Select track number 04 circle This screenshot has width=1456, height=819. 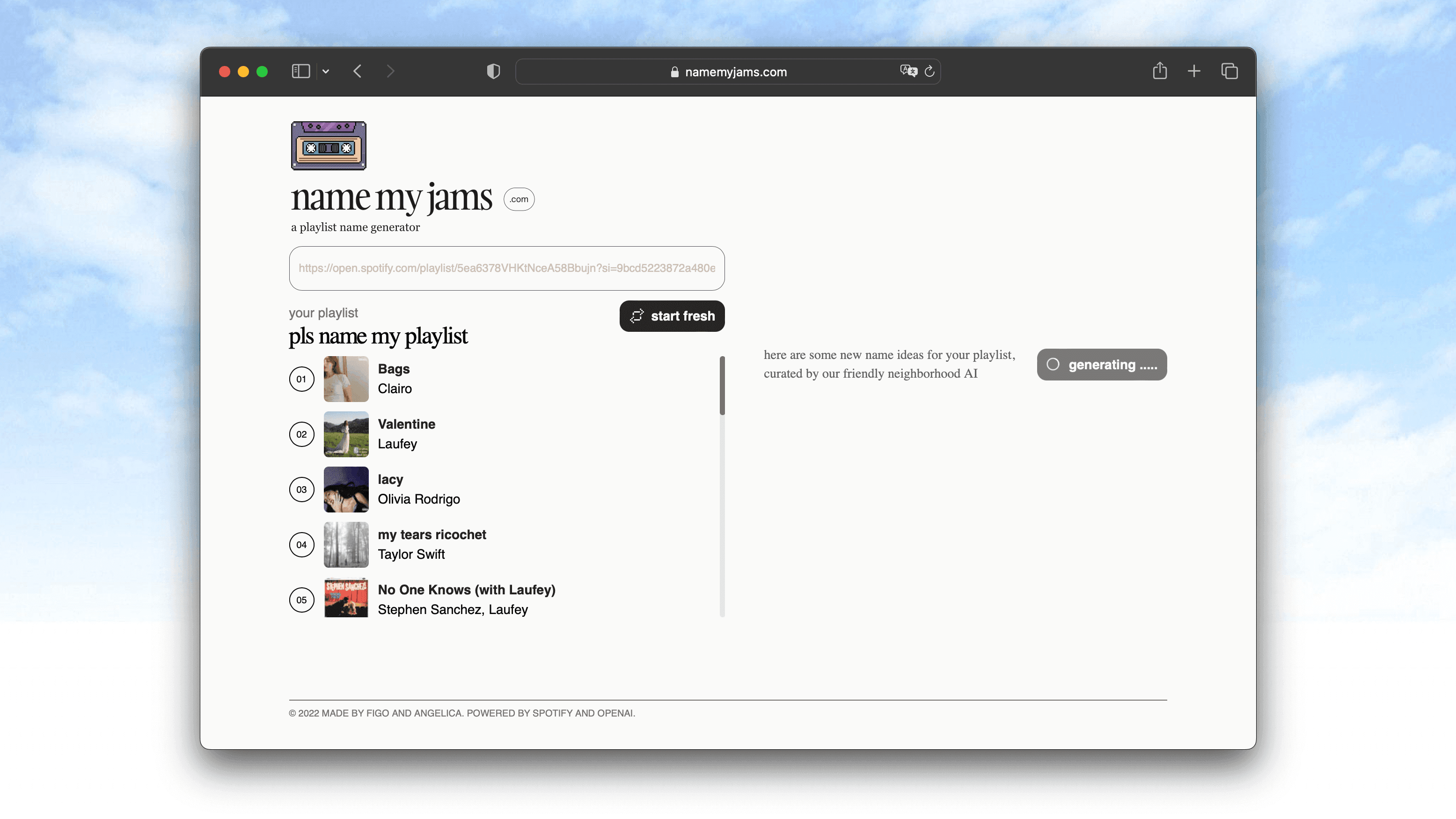click(301, 545)
